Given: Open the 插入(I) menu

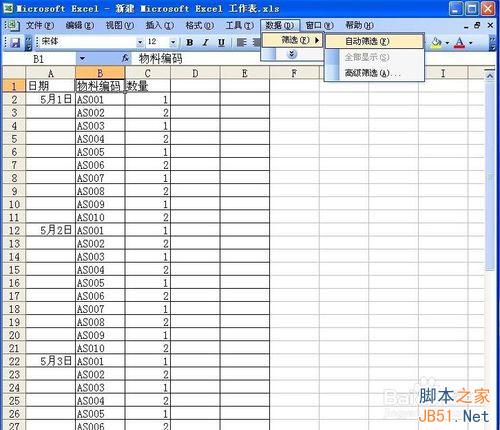Looking at the screenshot, I should pos(160,25).
